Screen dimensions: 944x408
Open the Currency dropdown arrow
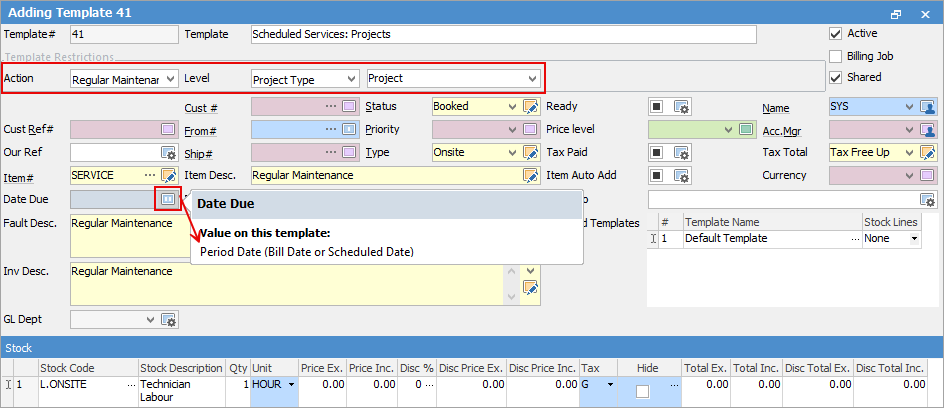(910, 176)
